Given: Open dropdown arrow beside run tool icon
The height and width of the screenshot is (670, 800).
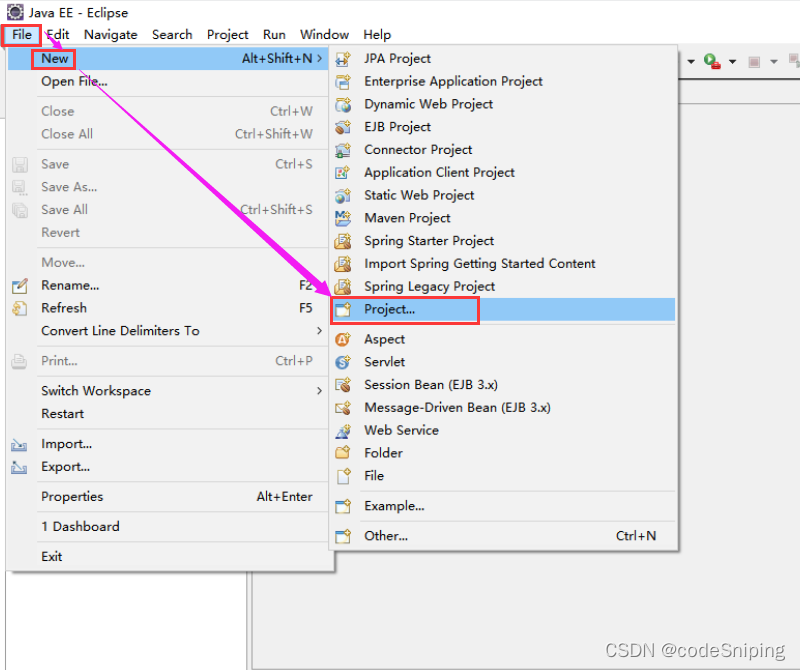Looking at the screenshot, I should point(732,62).
